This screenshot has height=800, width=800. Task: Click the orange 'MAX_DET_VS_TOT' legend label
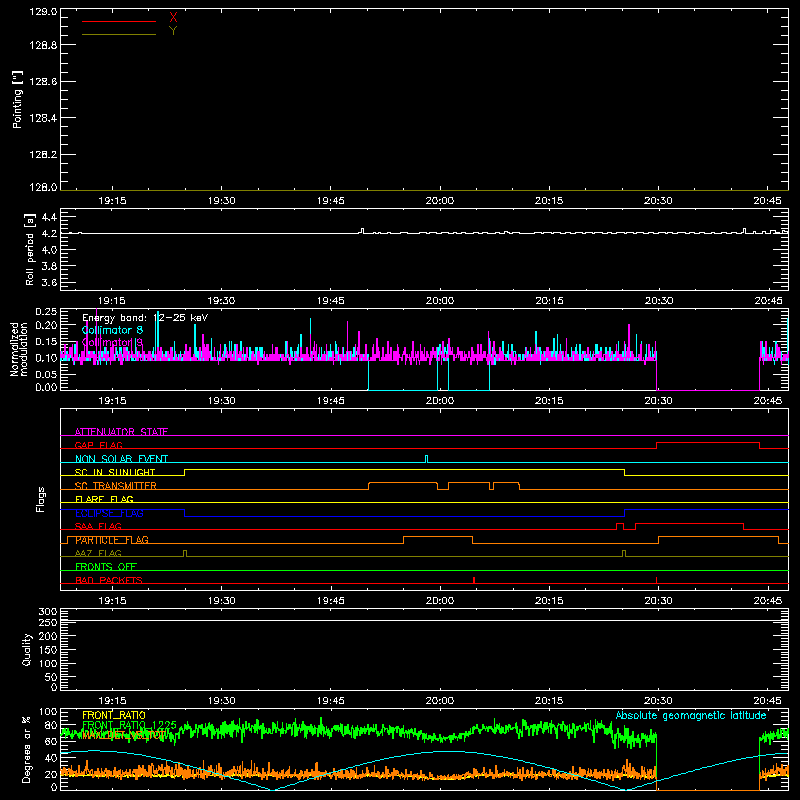[124, 735]
